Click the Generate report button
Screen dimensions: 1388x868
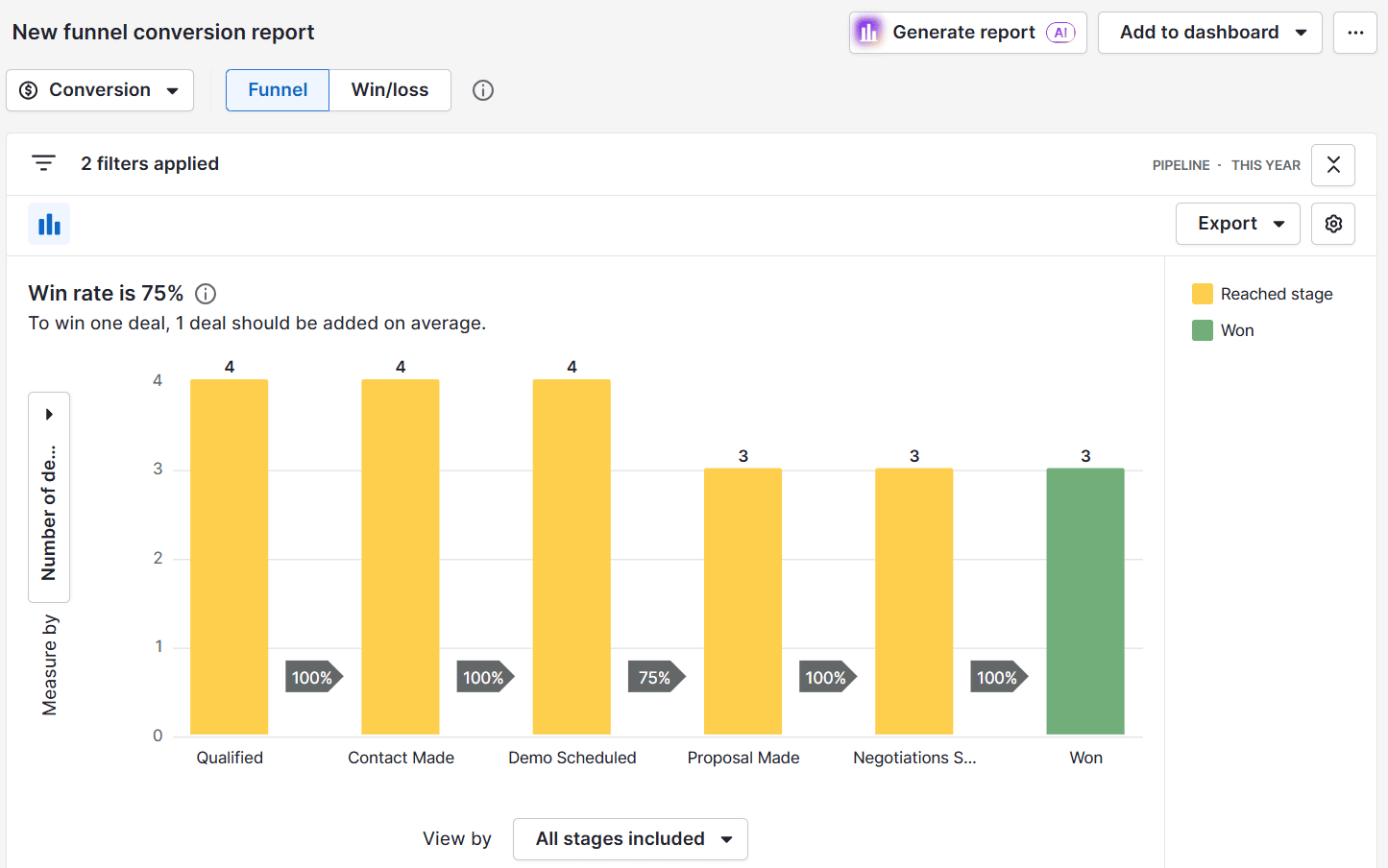coord(967,32)
